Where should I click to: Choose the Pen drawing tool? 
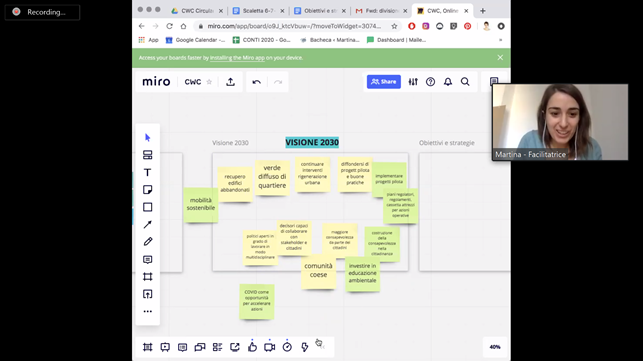pos(148,242)
